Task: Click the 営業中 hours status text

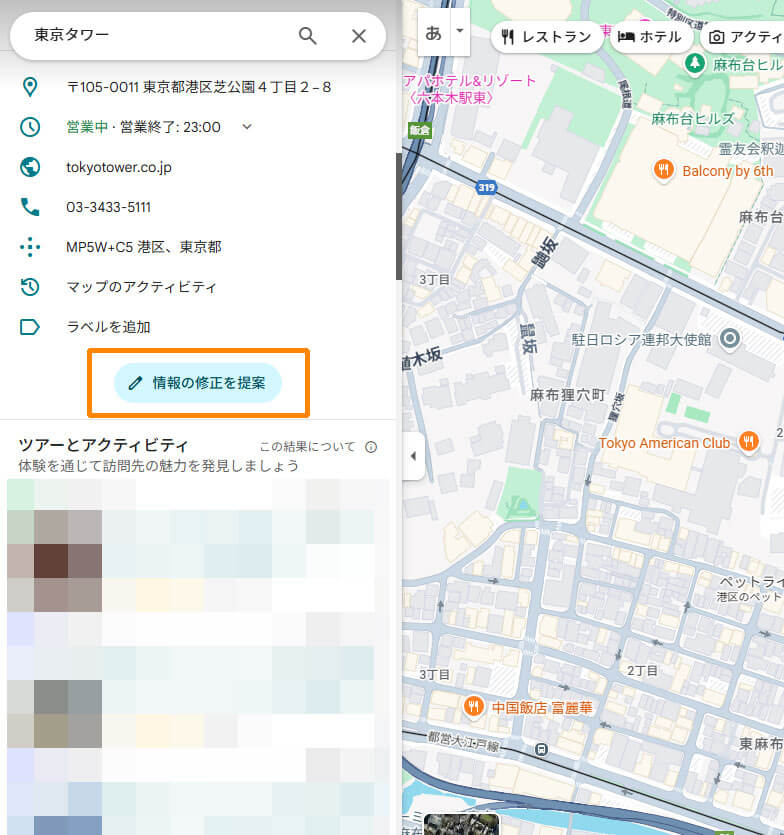Action: point(87,127)
